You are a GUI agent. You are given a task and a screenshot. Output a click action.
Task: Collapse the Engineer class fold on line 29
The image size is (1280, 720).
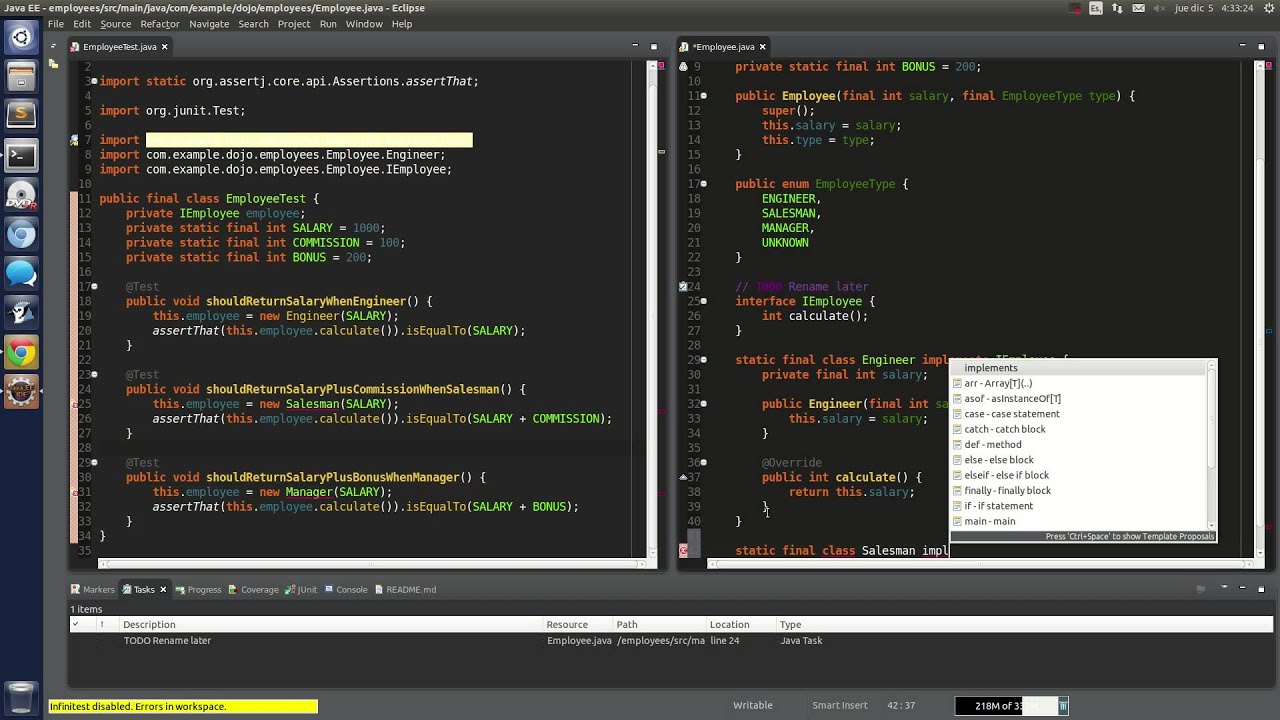click(704, 360)
